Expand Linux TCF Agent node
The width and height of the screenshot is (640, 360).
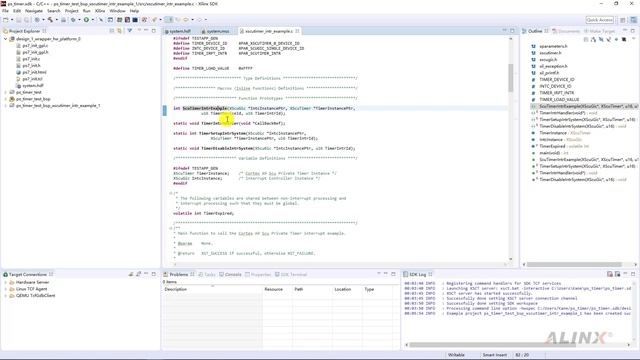[5, 289]
